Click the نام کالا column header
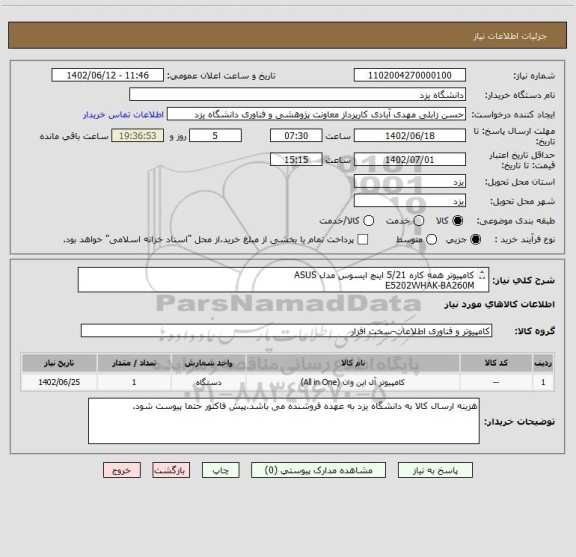 point(353,363)
